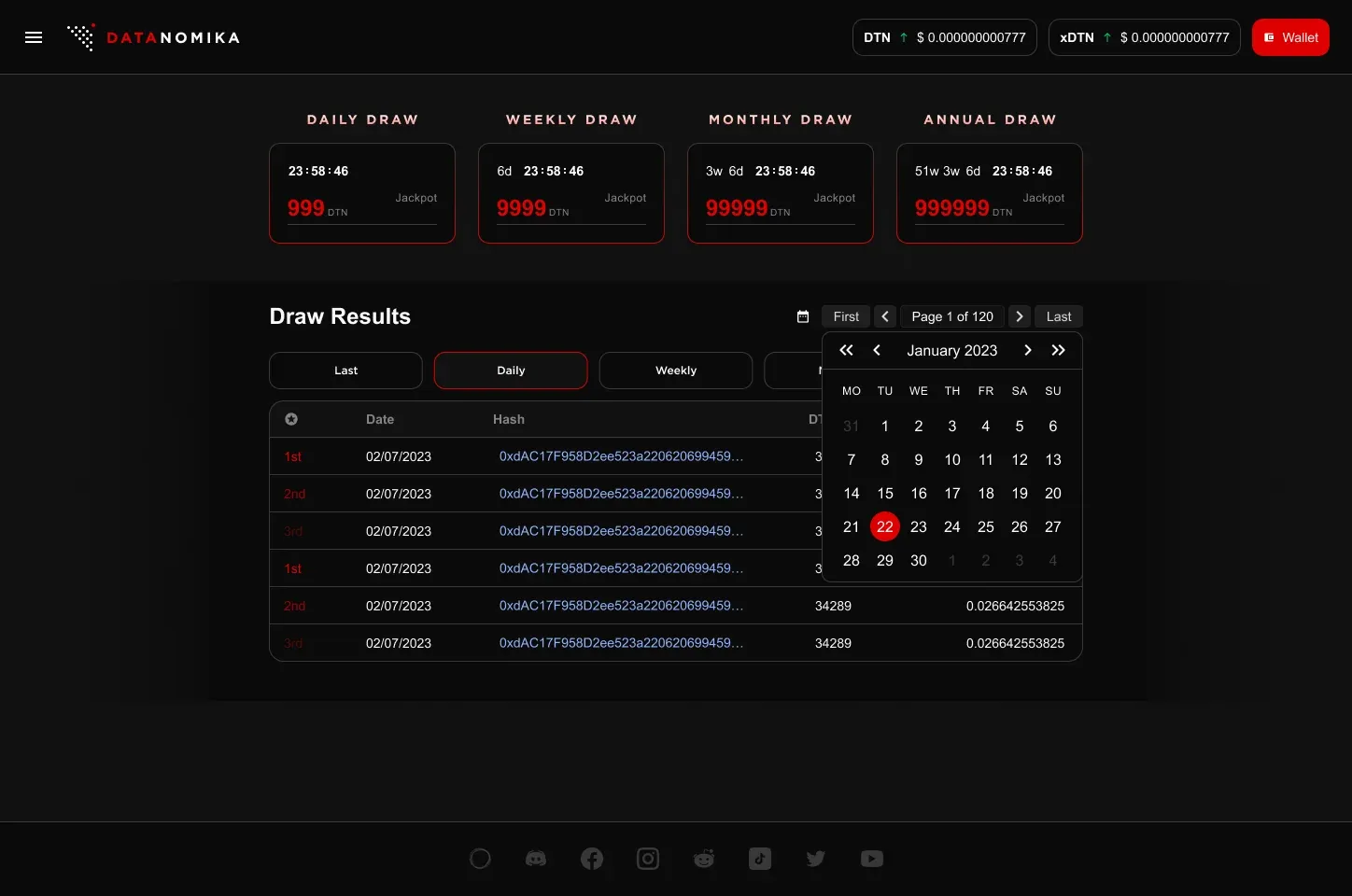Jump back one year in calendar
Screen dimensions: 1352x896
(846, 350)
